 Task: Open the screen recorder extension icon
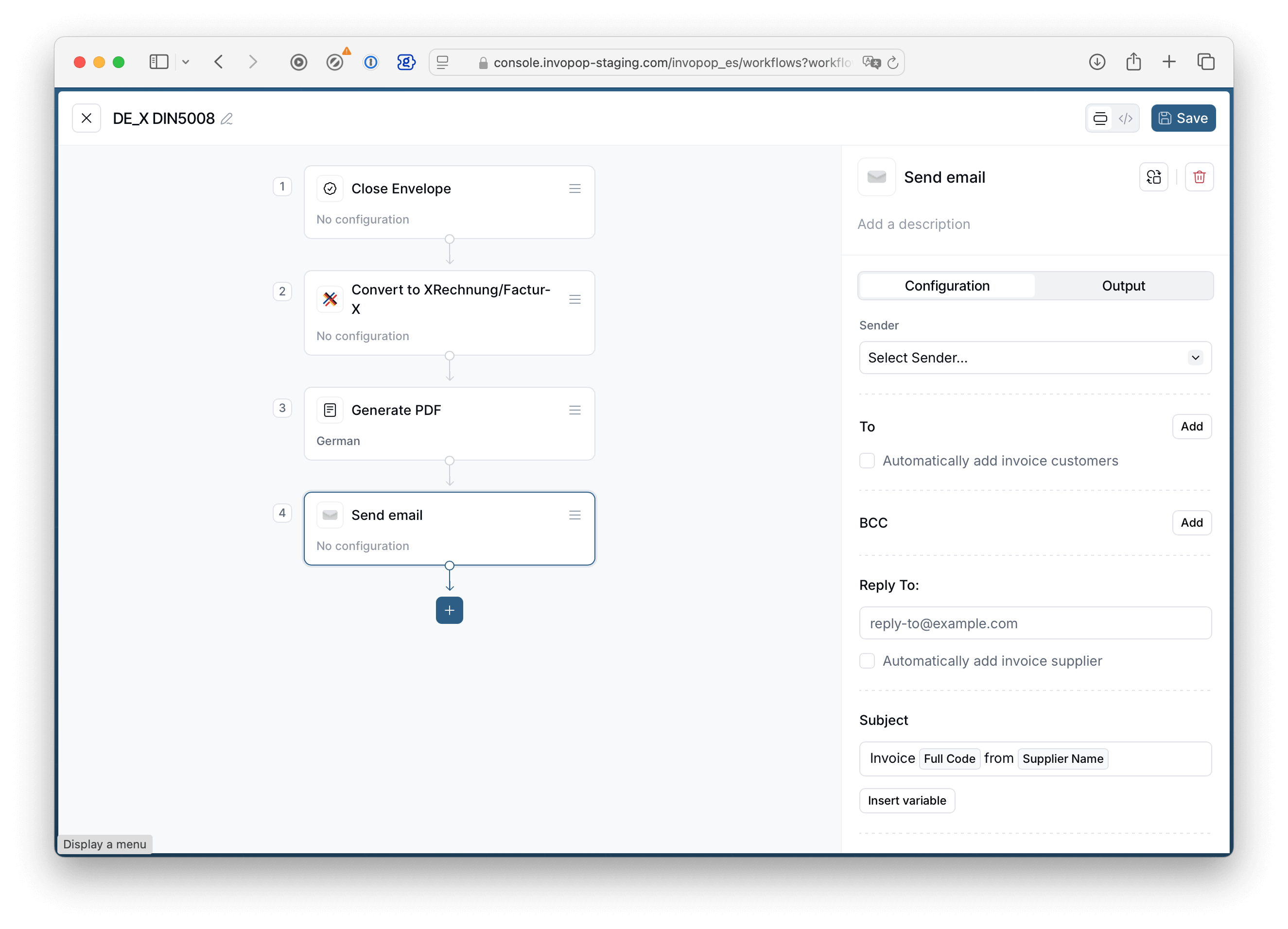point(299,62)
